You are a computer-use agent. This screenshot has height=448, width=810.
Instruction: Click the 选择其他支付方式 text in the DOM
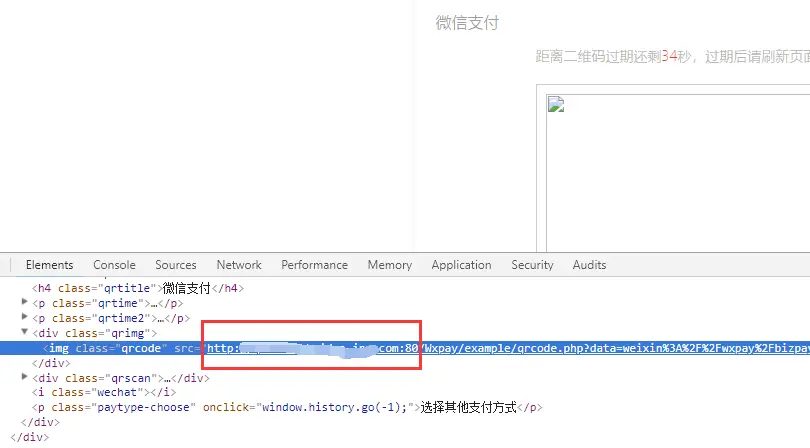[x=468, y=407]
